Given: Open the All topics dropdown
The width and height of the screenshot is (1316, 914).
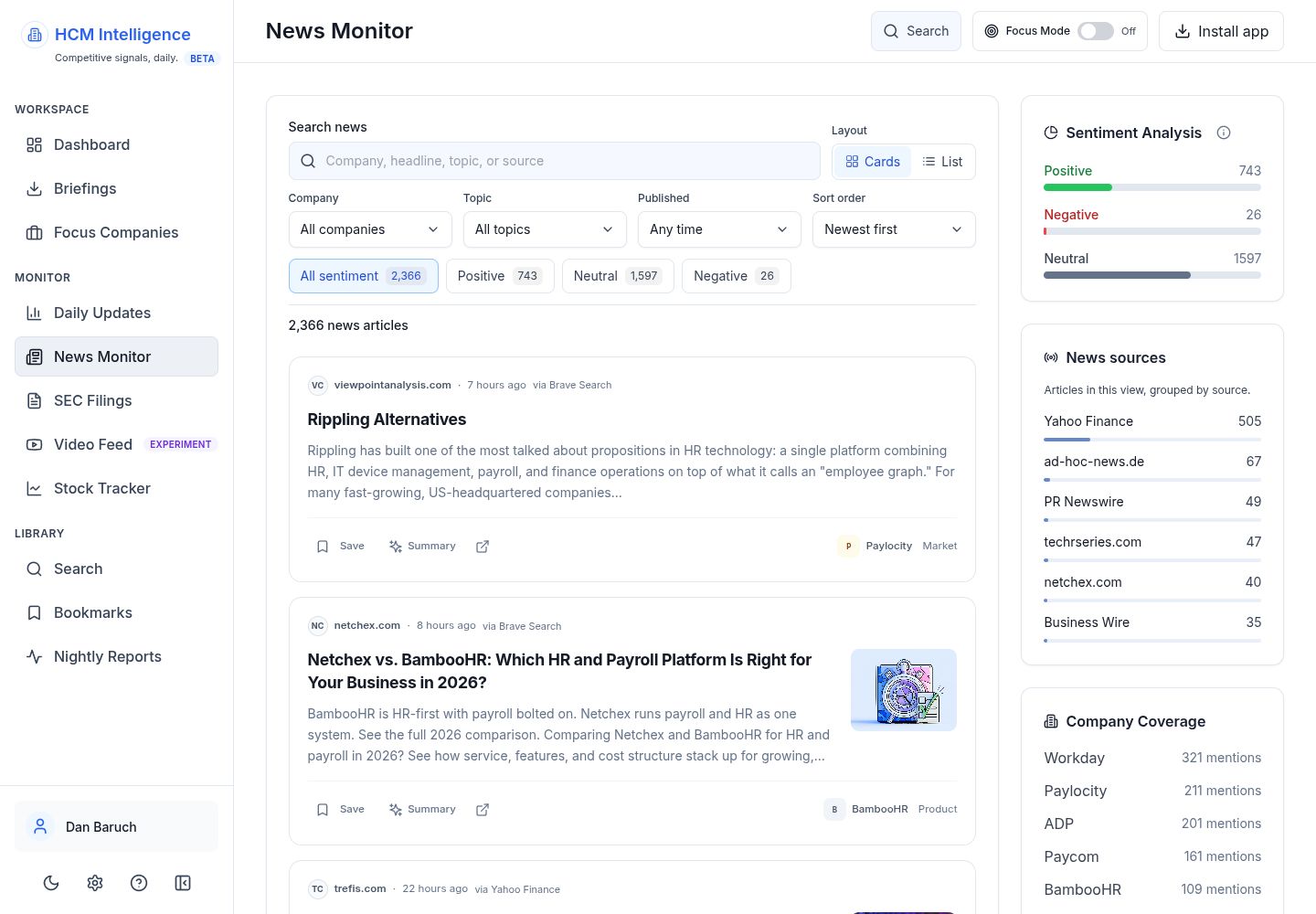Looking at the screenshot, I should (545, 229).
